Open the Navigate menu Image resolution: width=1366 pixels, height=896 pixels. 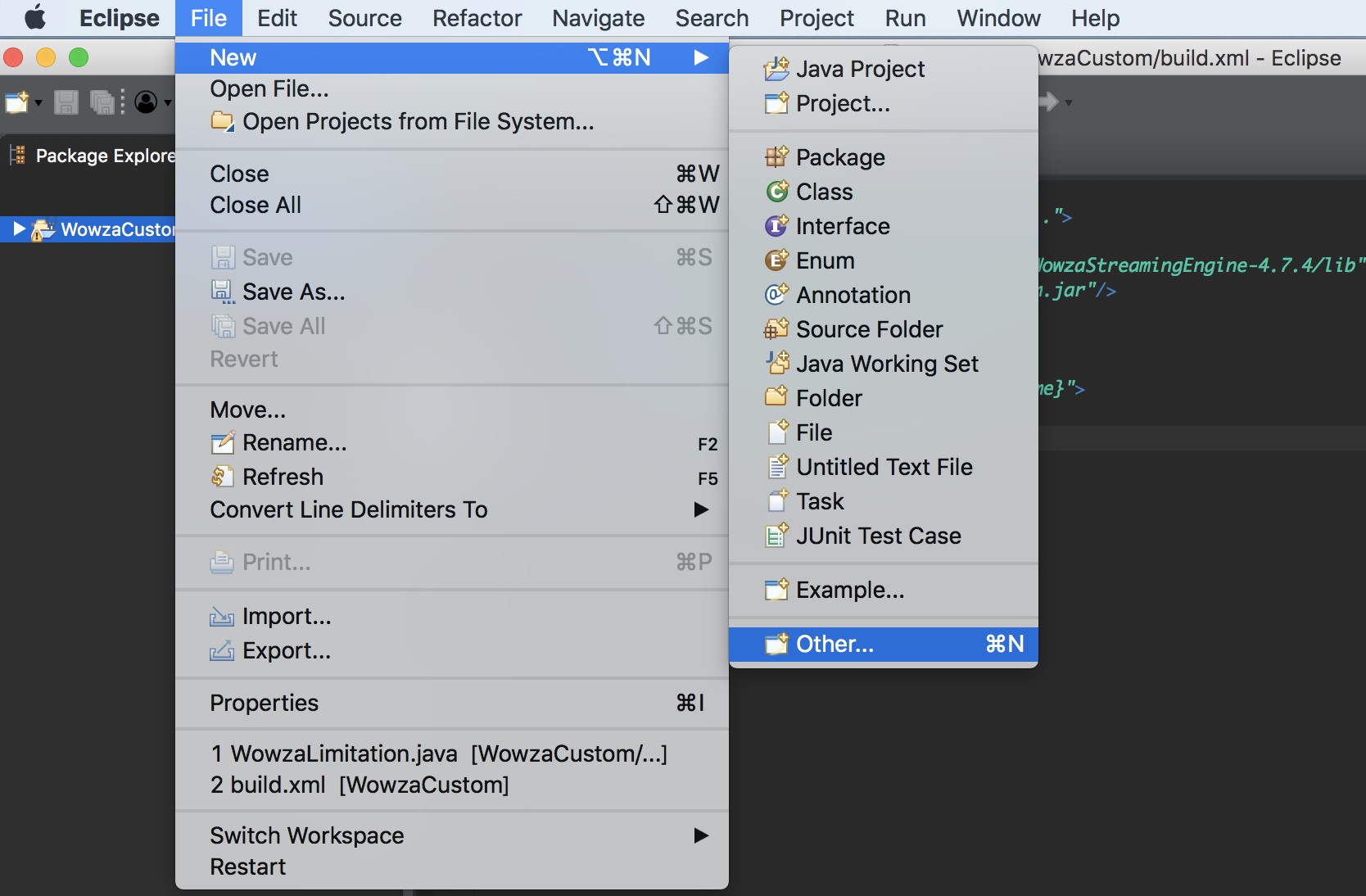tap(598, 18)
